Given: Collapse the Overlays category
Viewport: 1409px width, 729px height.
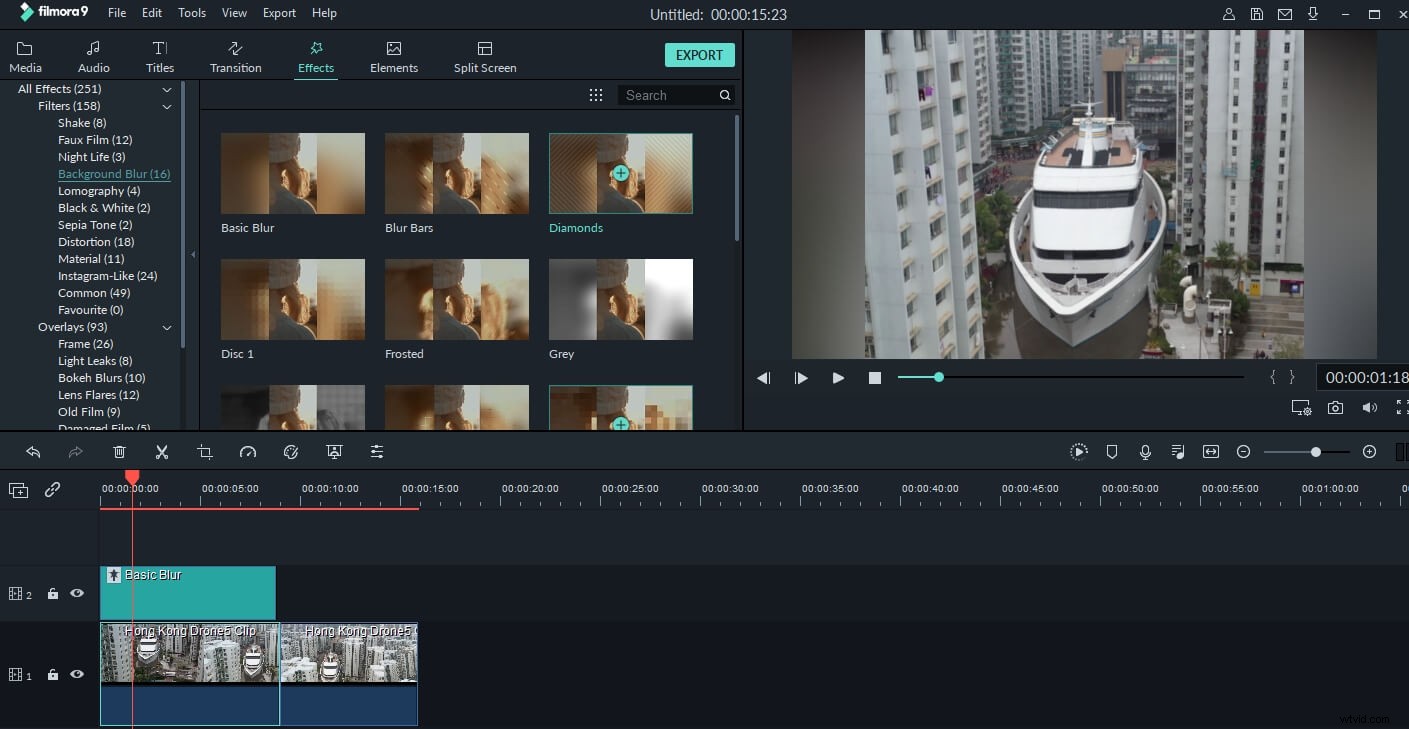Looking at the screenshot, I should [167, 327].
